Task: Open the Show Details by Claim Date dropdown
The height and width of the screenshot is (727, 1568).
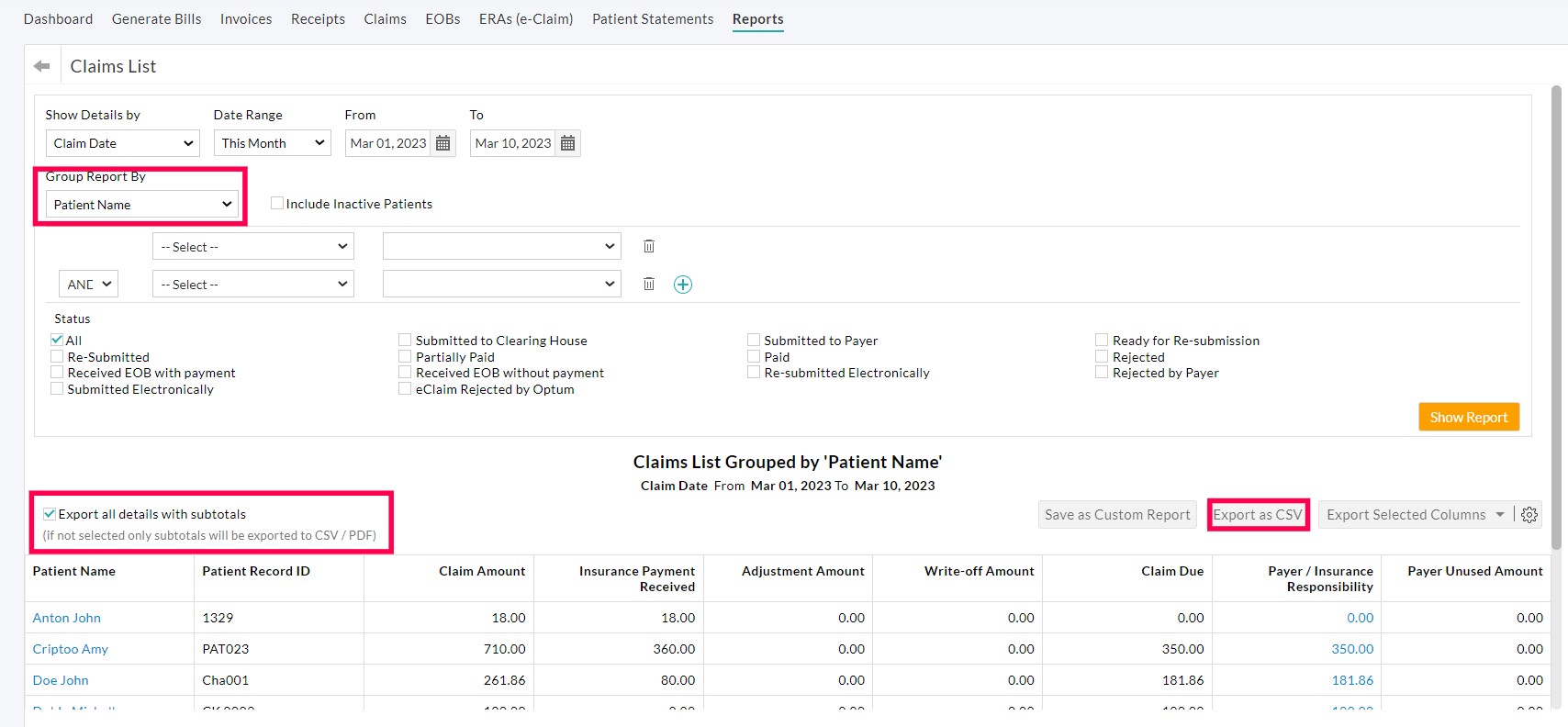Action: coord(123,143)
